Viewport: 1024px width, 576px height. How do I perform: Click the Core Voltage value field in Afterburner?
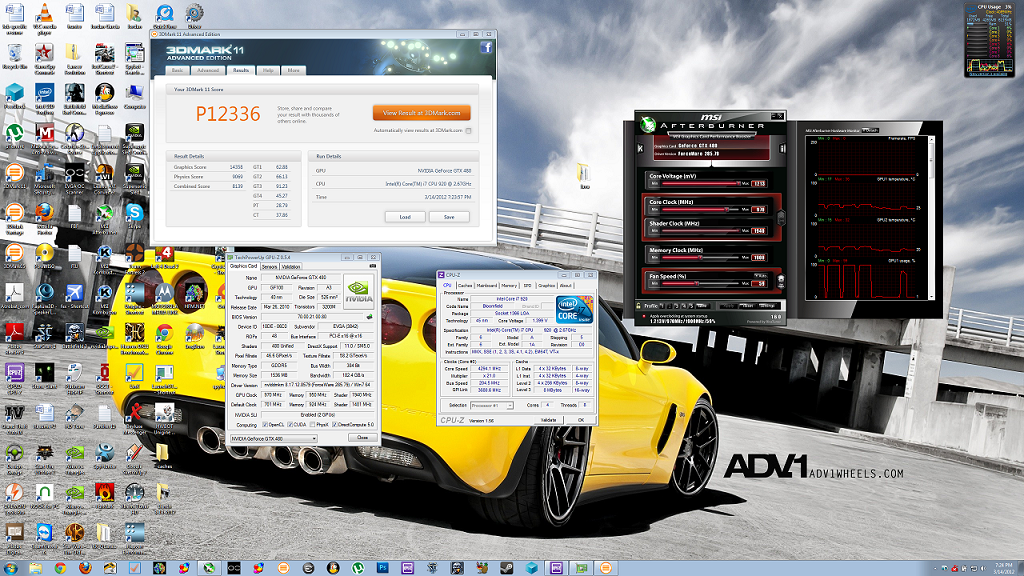pos(758,184)
